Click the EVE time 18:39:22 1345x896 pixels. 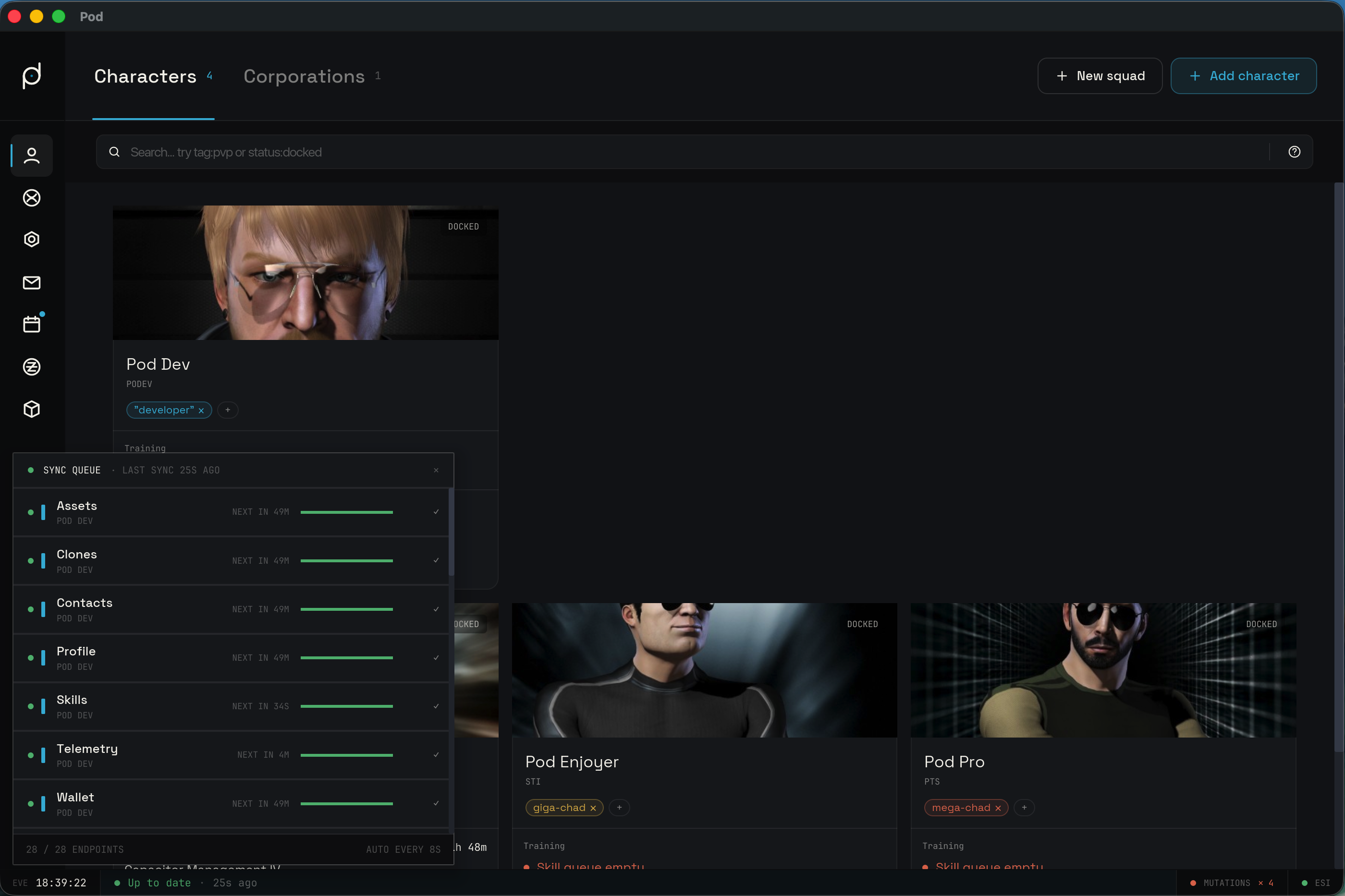(61, 883)
